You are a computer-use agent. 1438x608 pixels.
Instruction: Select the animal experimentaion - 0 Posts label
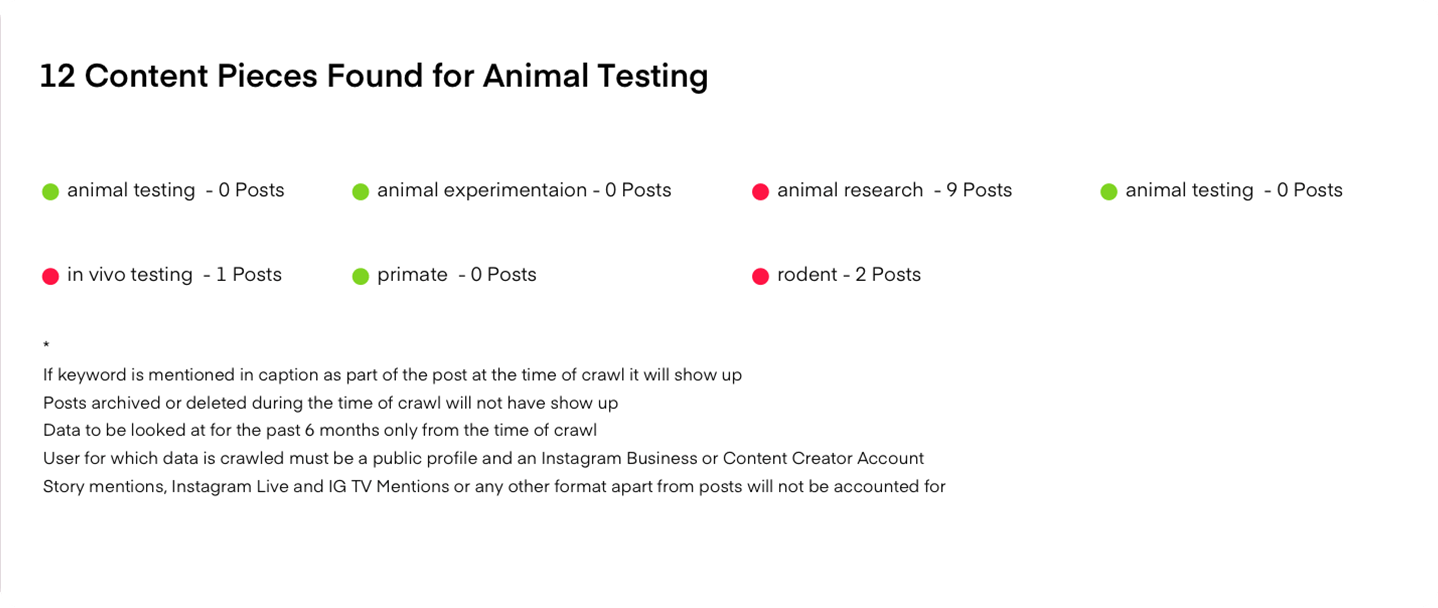(524, 190)
